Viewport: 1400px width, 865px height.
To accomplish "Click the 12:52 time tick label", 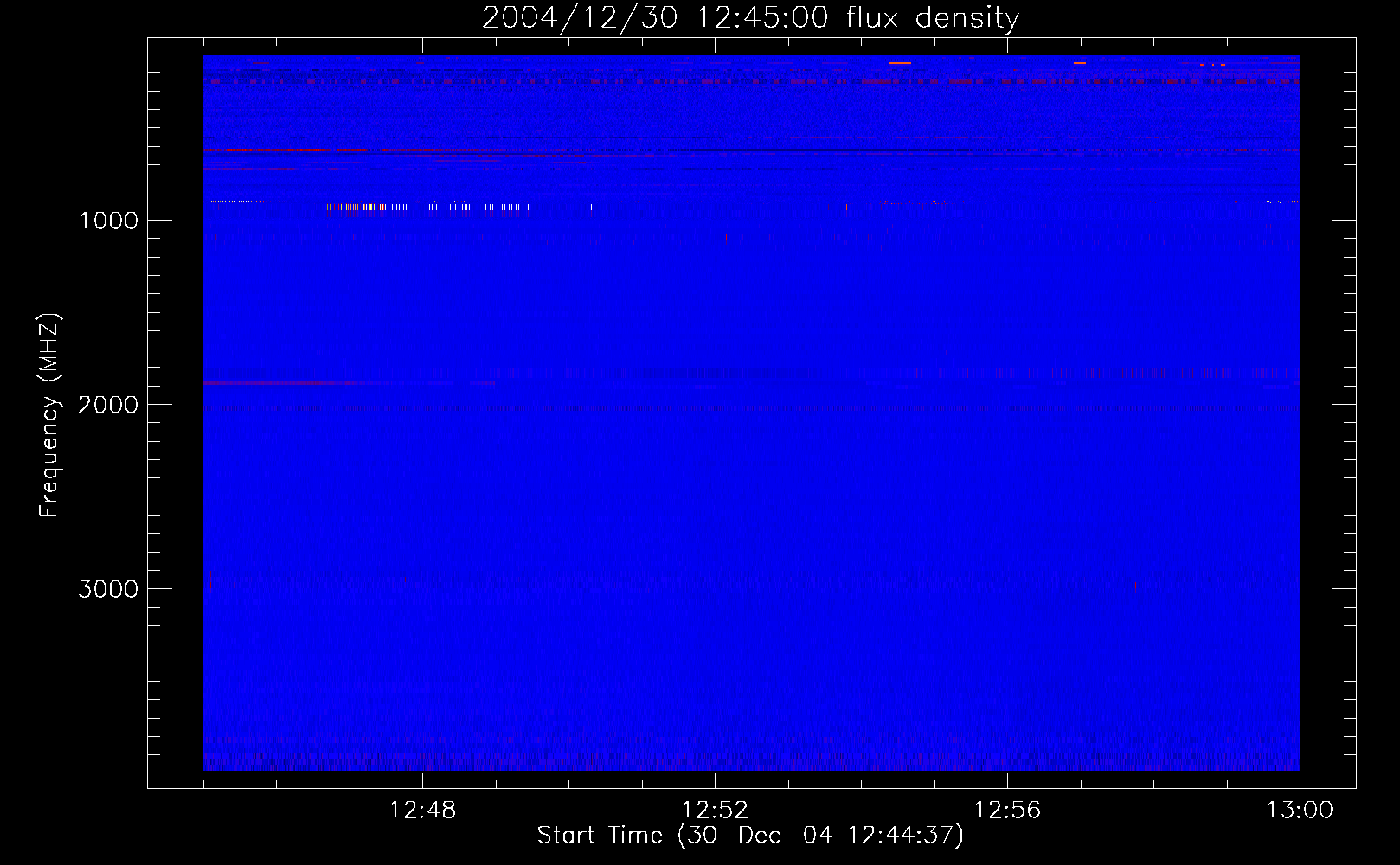I will click(x=715, y=811).
